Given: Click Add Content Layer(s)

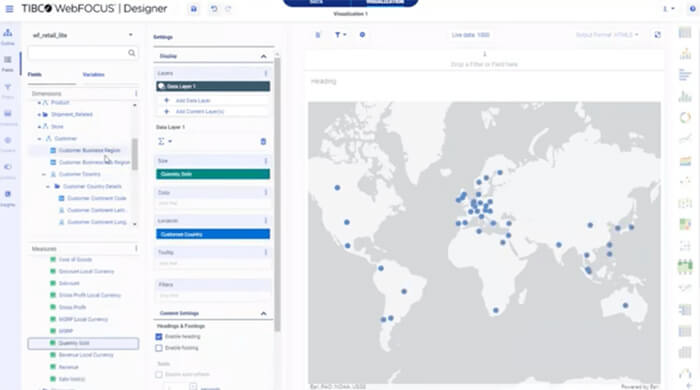Looking at the screenshot, I should click(x=199, y=112).
